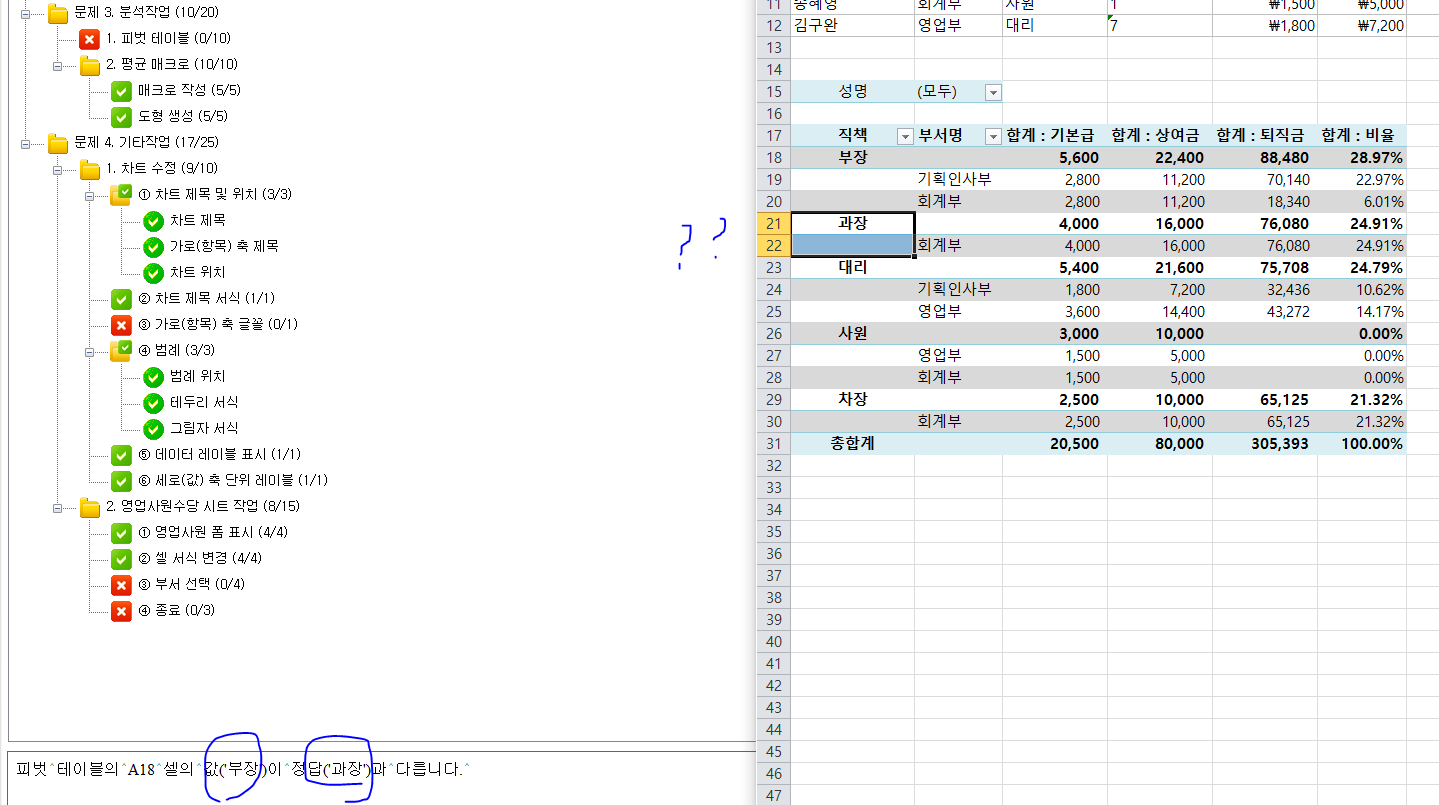
Task: Select the 과장 cell in pivot table
Action: coord(852,223)
